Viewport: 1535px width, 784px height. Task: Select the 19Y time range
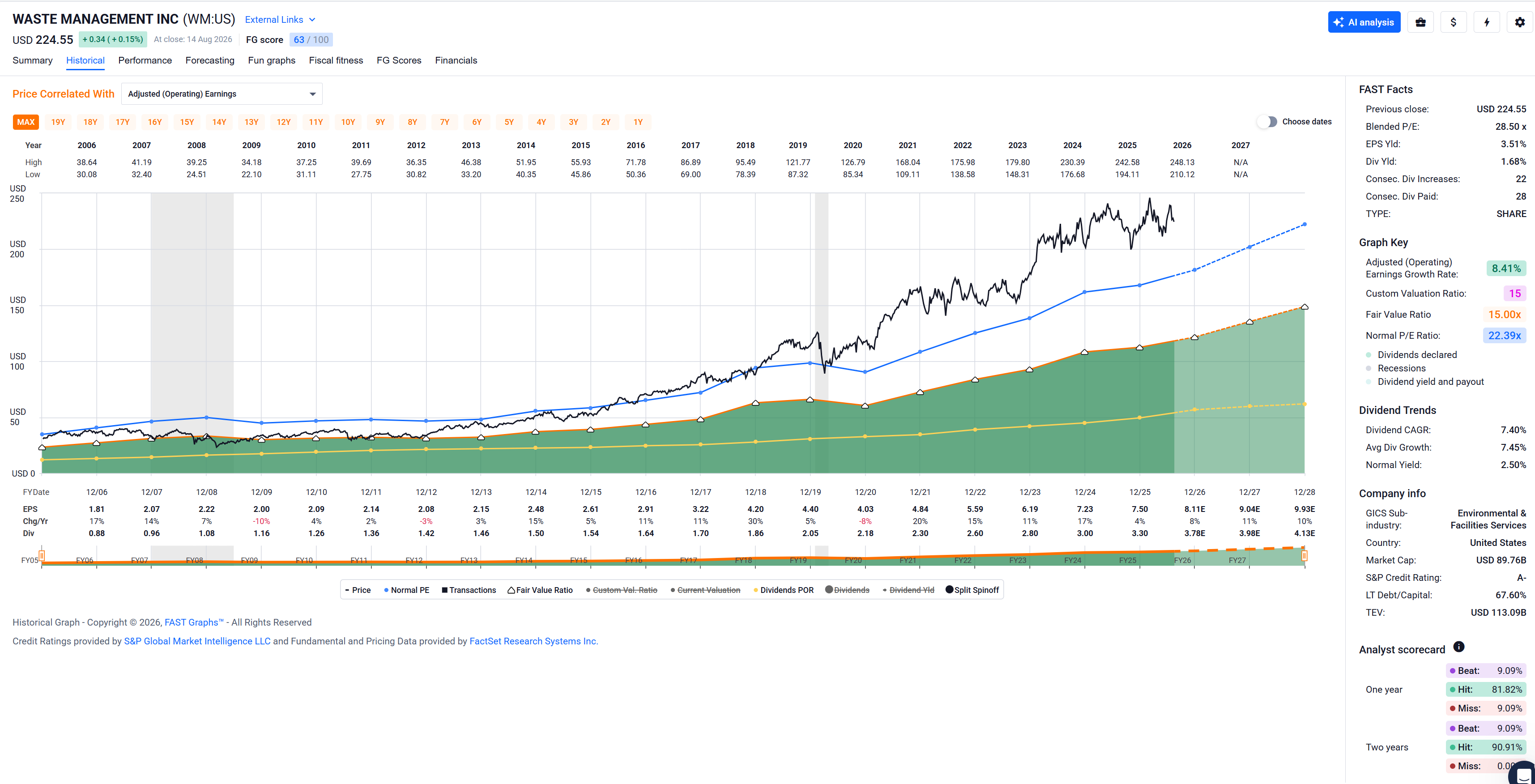click(x=58, y=122)
